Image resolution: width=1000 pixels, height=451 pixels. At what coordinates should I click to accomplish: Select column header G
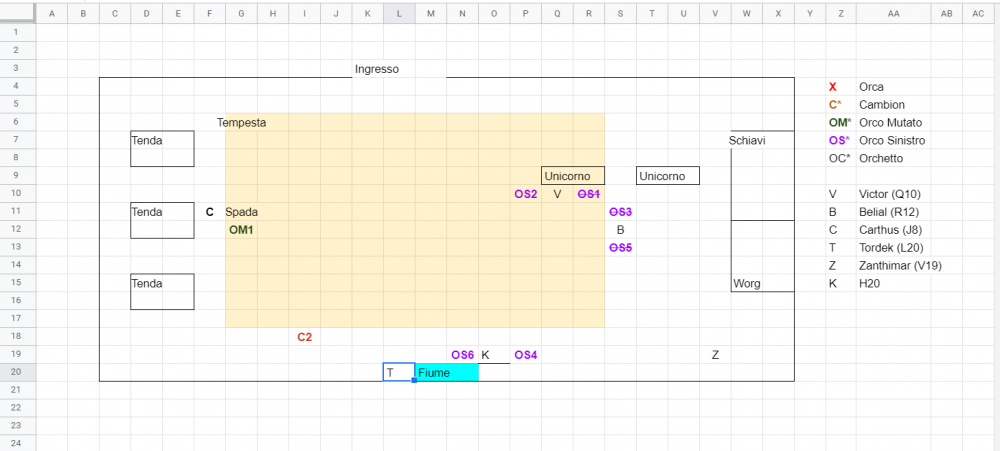pyautogui.click(x=241, y=13)
